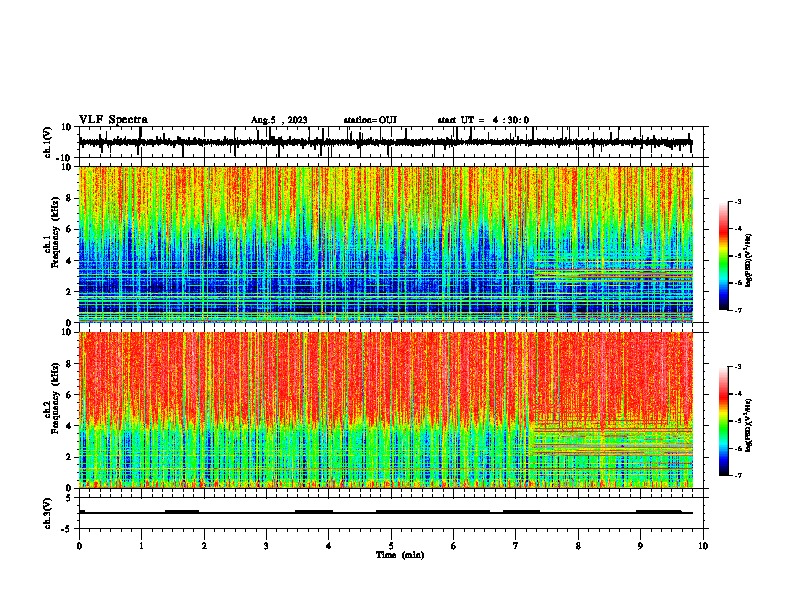Click the ch.3 raised pulse near minute 9
Screen dimensions: 792x612
pyautogui.click(x=659, y=512)
